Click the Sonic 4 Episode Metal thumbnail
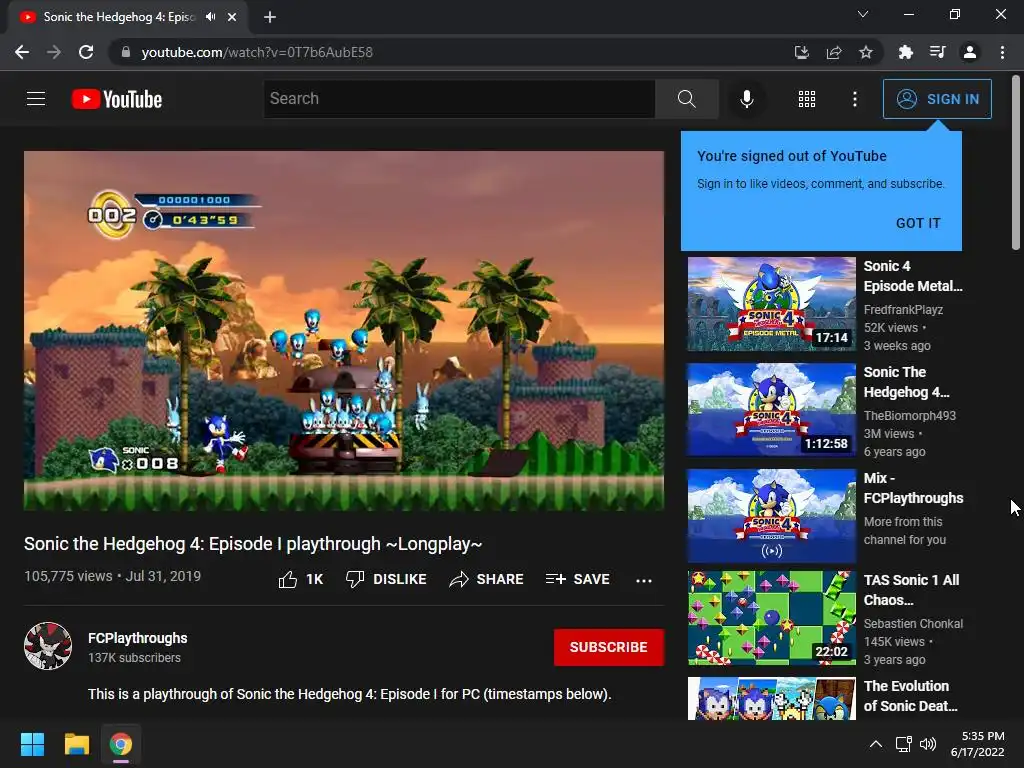Image resolution: width=1024 pixels, height=768 pixels. click(x=771, y=304)
